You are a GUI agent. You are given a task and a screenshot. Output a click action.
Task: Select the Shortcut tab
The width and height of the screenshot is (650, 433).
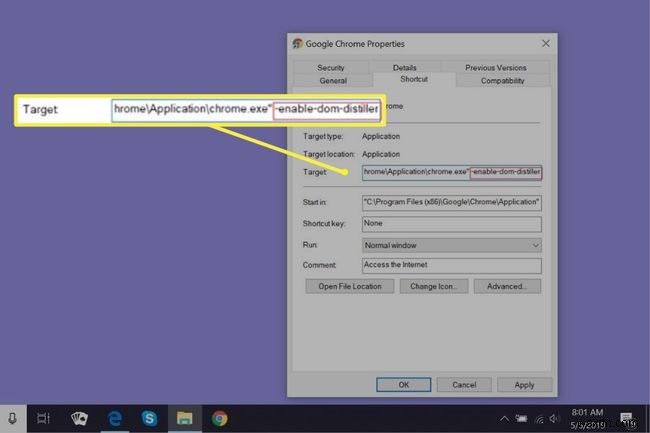click(414, 79)
